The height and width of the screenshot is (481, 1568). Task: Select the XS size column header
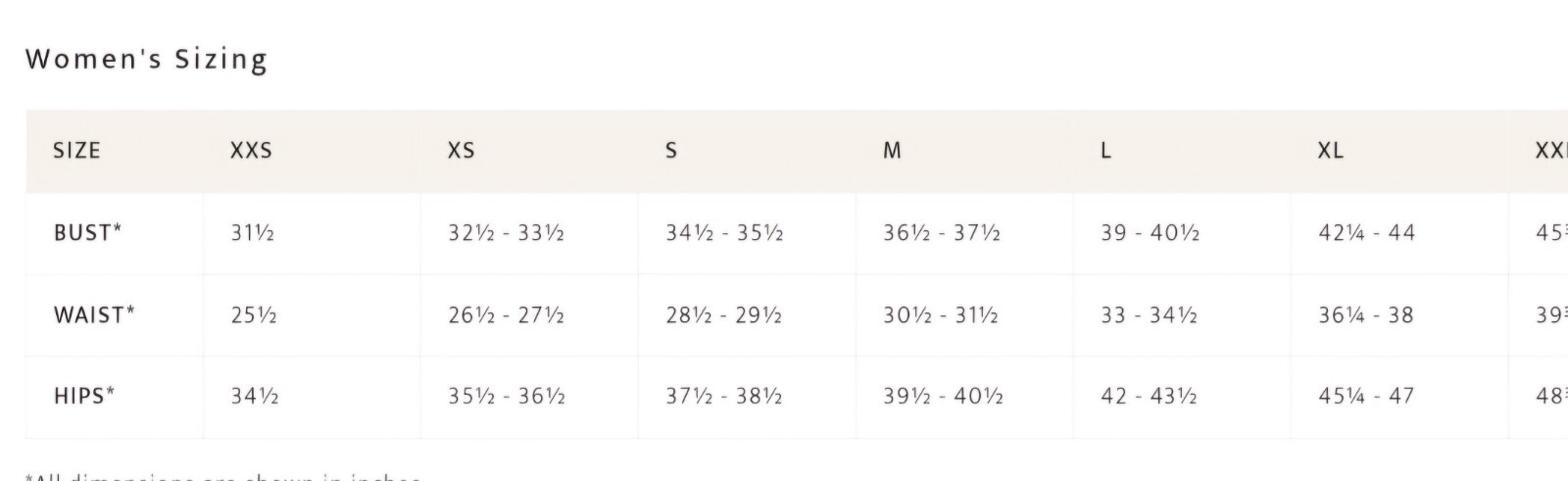coord(461,151)
